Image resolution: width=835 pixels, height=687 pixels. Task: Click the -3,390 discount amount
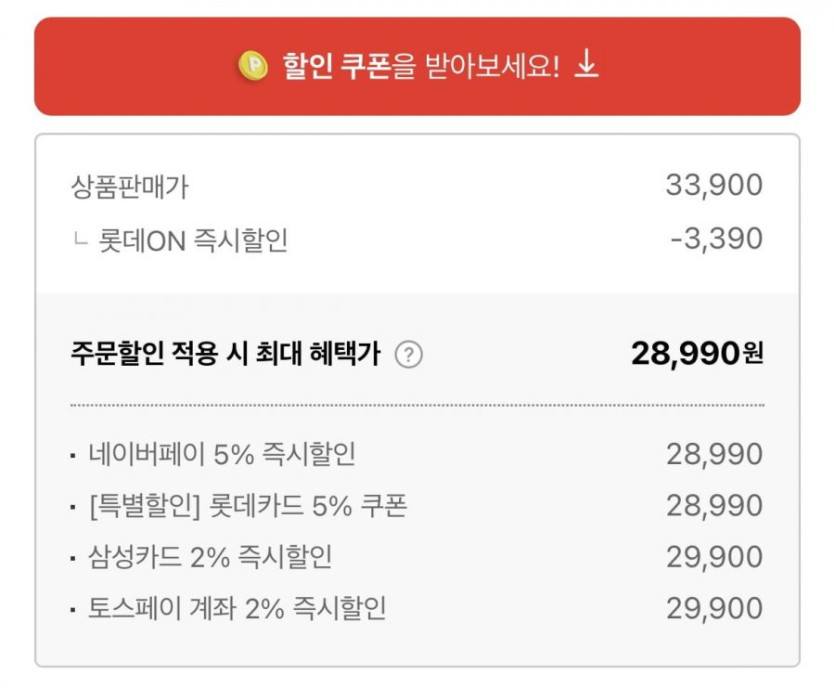click(x=717, y=239)
